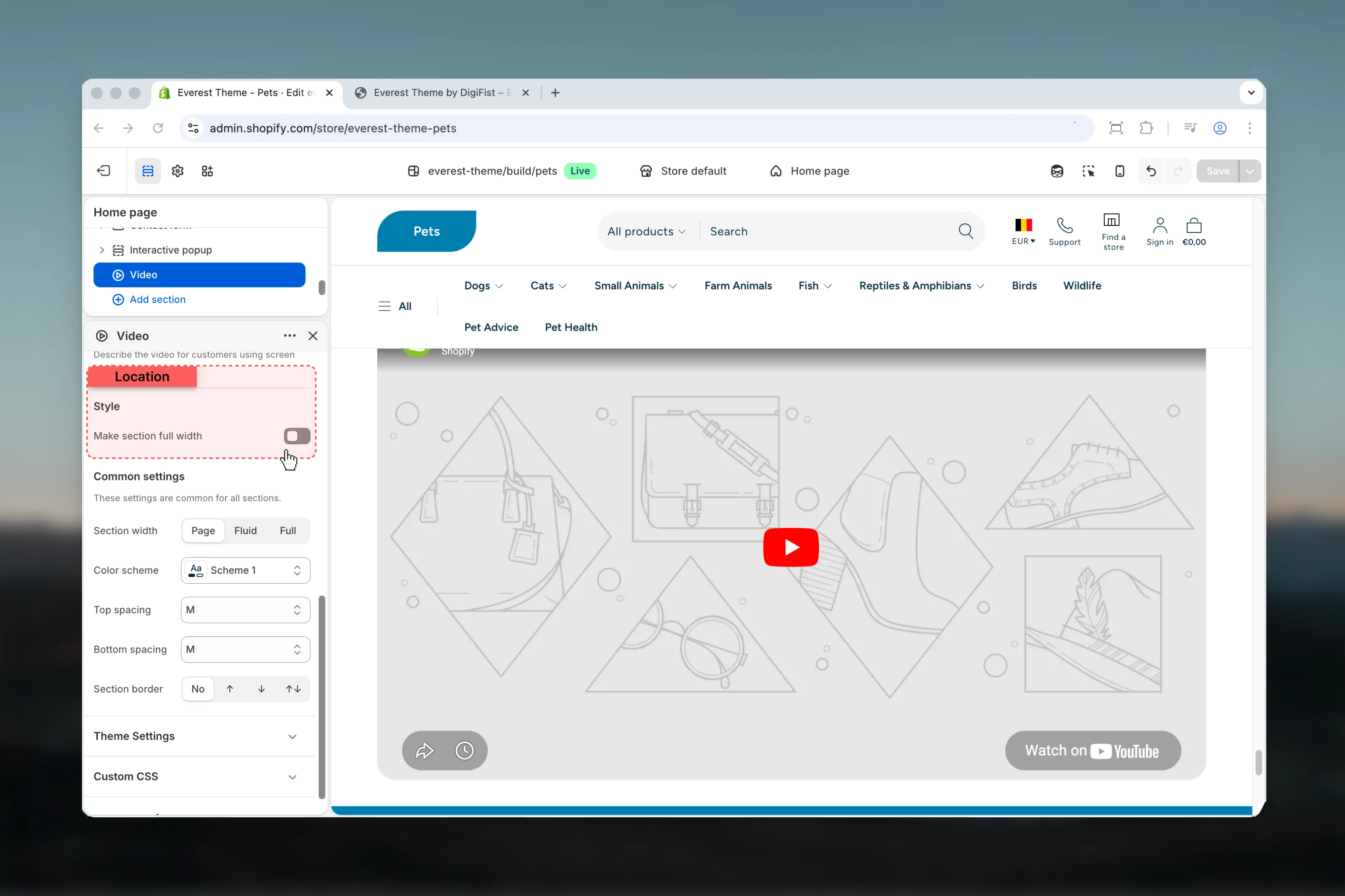This screenshot has height=896, width=1345.
Task: Switch to Everest Theme by DigiFist tab
Action: pos(442,93)
